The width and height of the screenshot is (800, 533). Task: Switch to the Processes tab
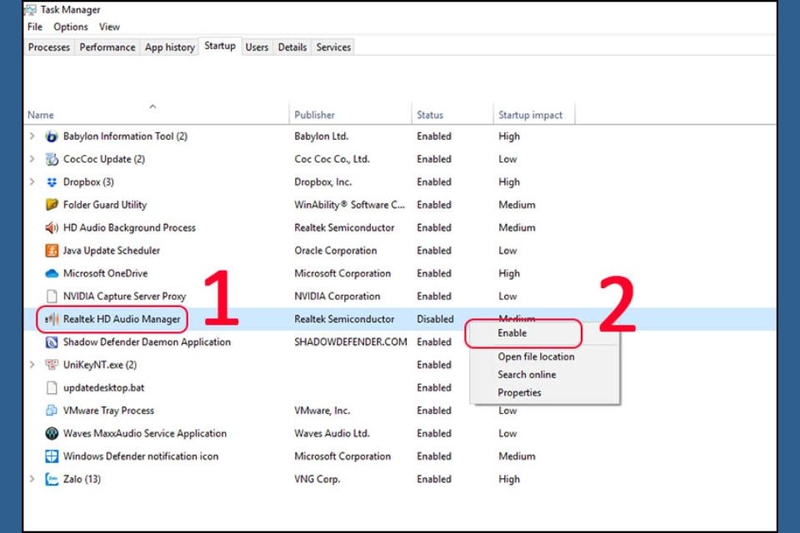coord(49,47)
